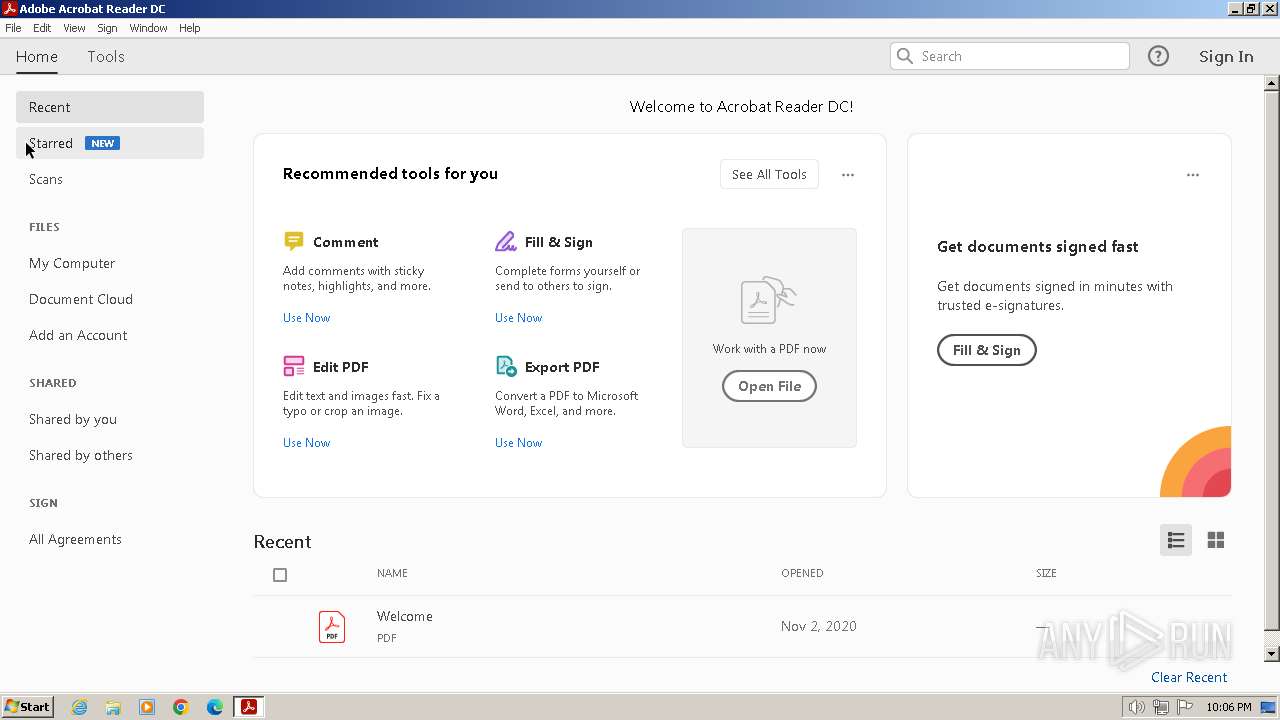Sort by the NAME column header
Screen dimensions: 1280x720
tap(392, 573)
